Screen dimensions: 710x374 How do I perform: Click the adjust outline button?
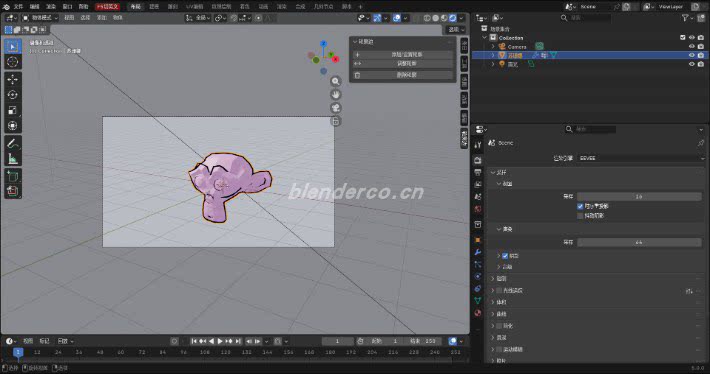tap(403, 64)
